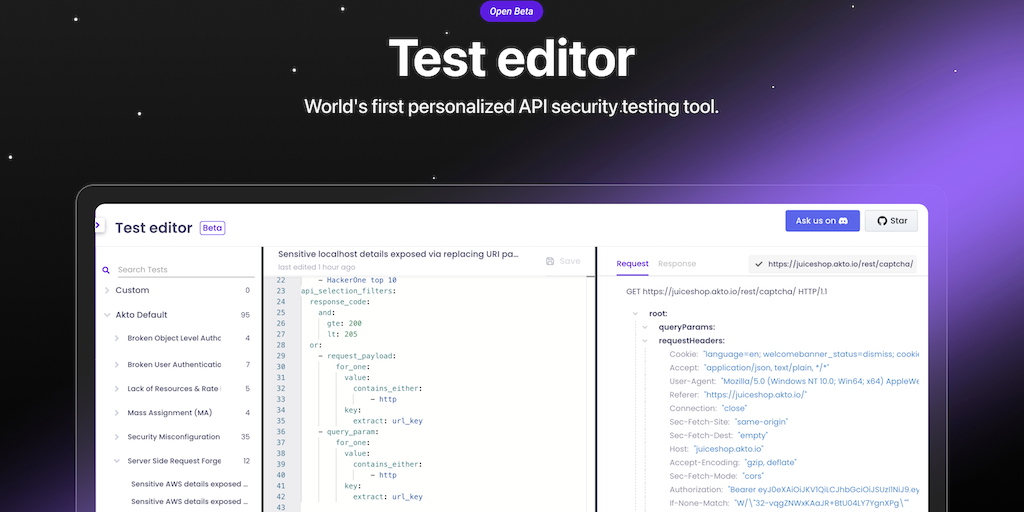This screenshot has height=512, width=1024.
Task: Expand Broken User Authentication group
Action: (x=117, y=364)
